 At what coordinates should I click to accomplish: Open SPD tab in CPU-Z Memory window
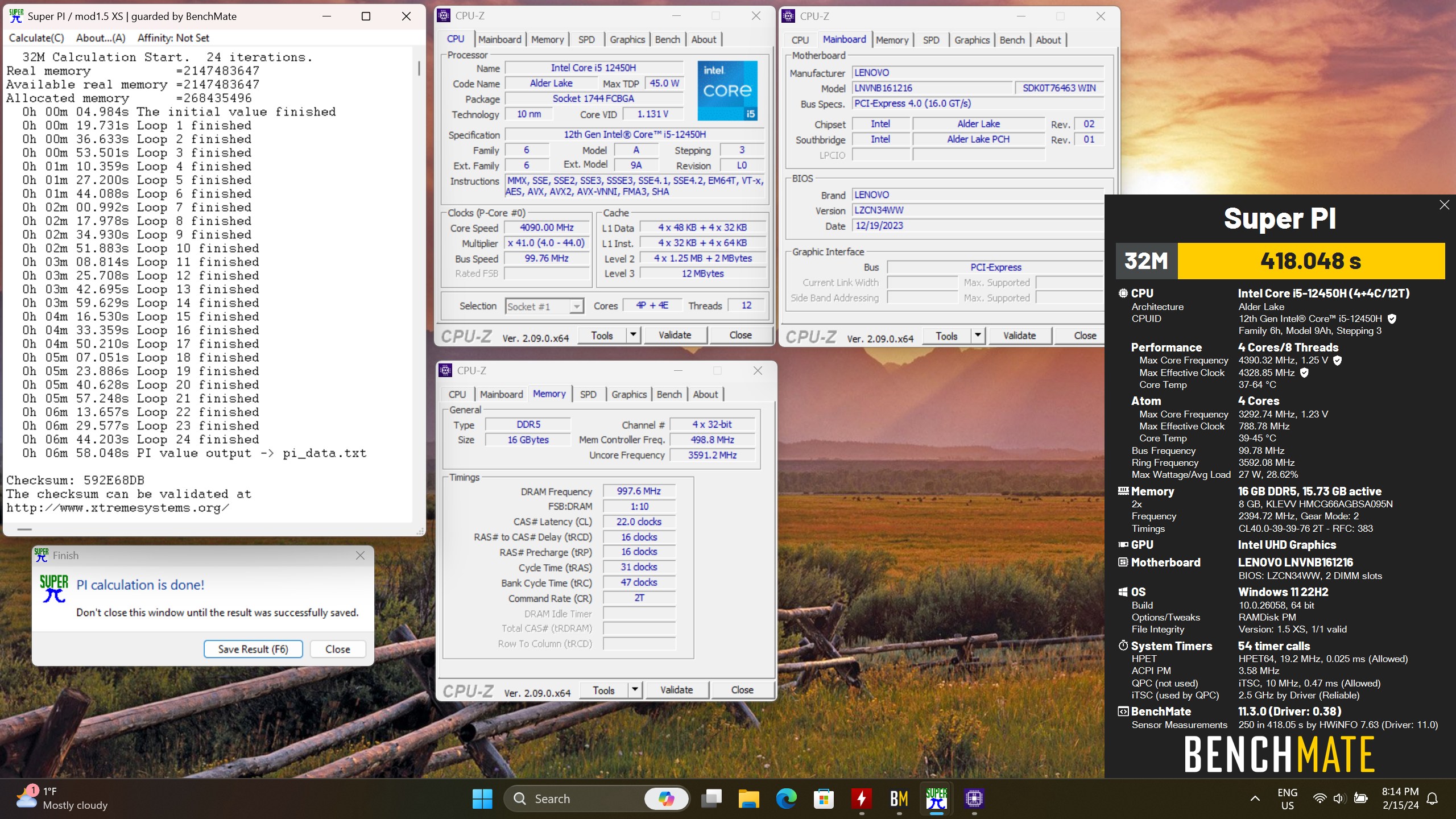coord(588,394)
